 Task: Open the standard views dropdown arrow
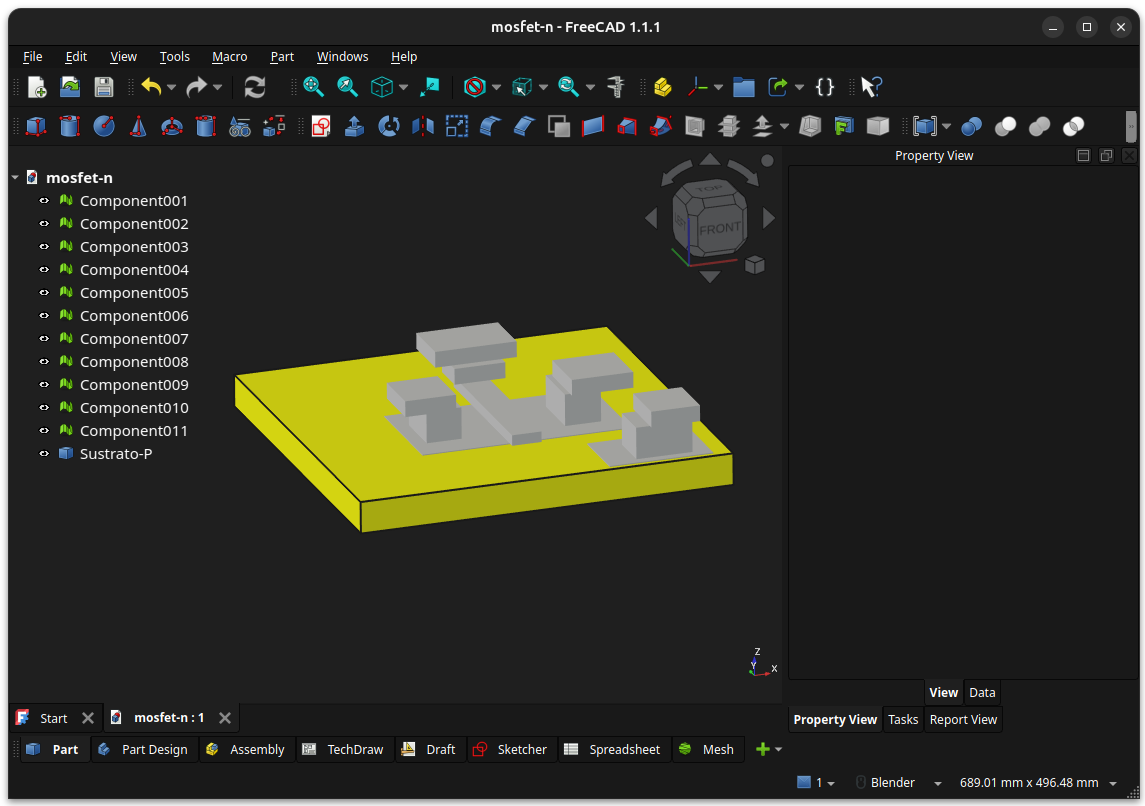pyautogui.click(x=403, y=88)
